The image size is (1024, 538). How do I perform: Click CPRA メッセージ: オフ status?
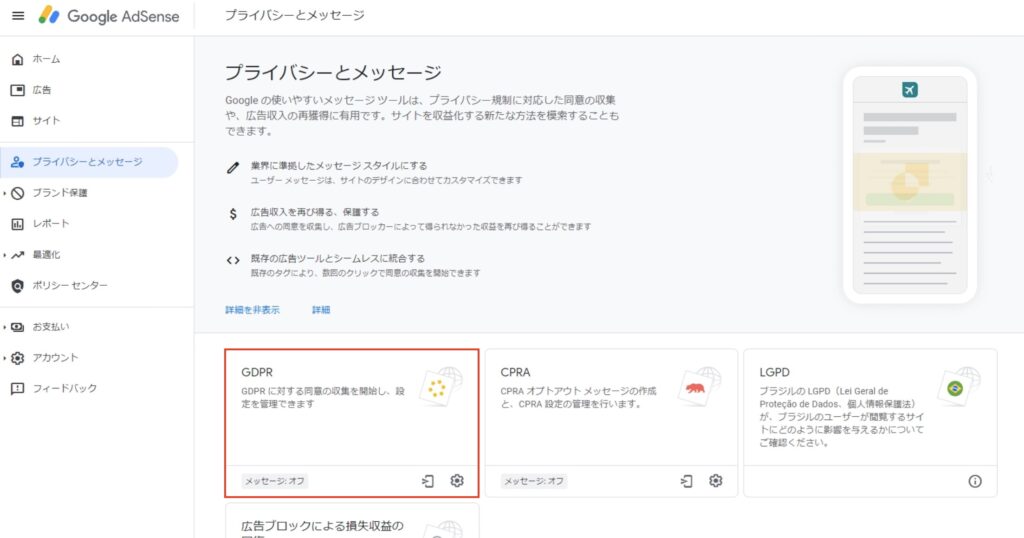pos(534,481)
